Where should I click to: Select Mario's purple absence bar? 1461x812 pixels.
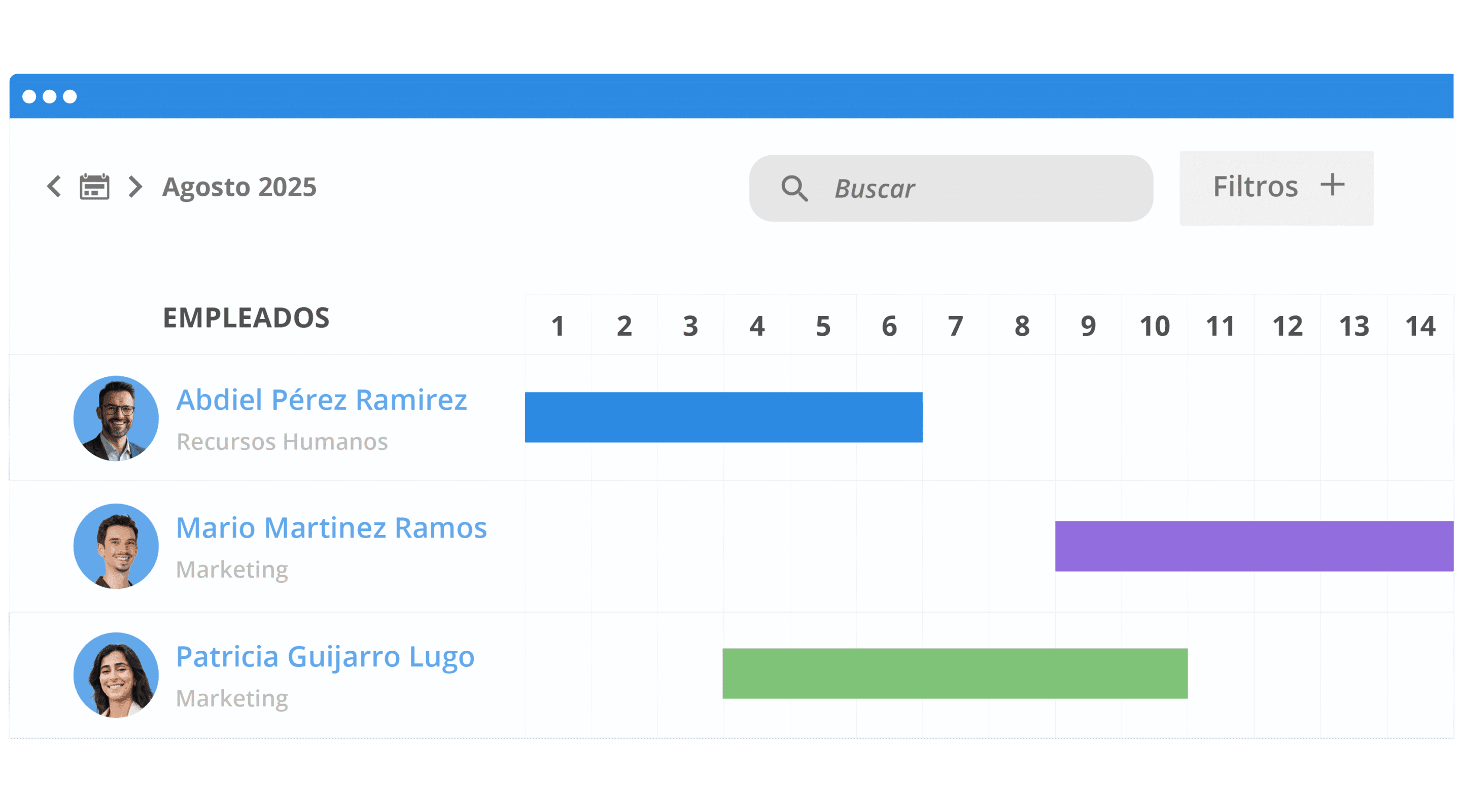[1254, 546]
